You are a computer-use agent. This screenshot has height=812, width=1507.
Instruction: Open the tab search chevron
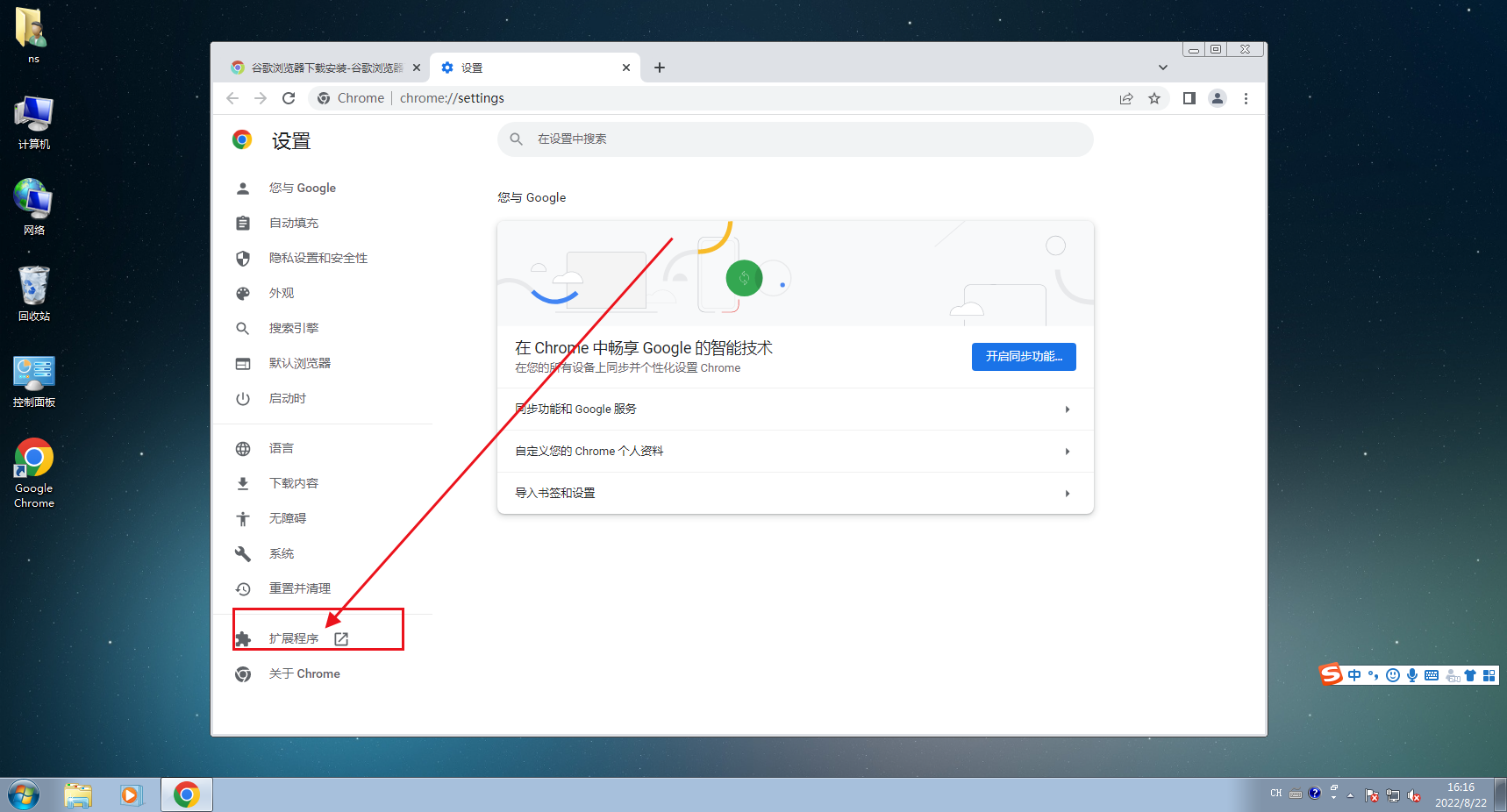point(1163,68)
